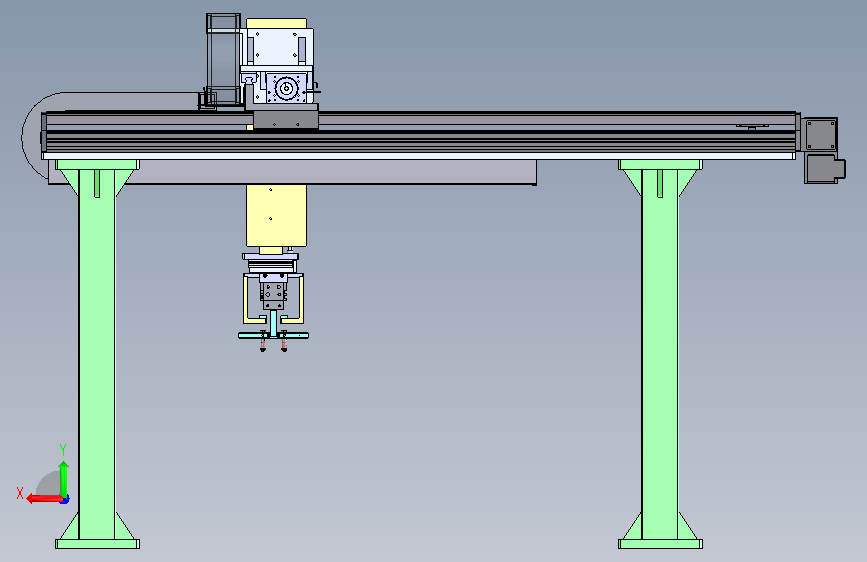Image resolution: width=867 pixels, height=562 pixels.
Task: Select the right green support column
Action: coord(660,354)
